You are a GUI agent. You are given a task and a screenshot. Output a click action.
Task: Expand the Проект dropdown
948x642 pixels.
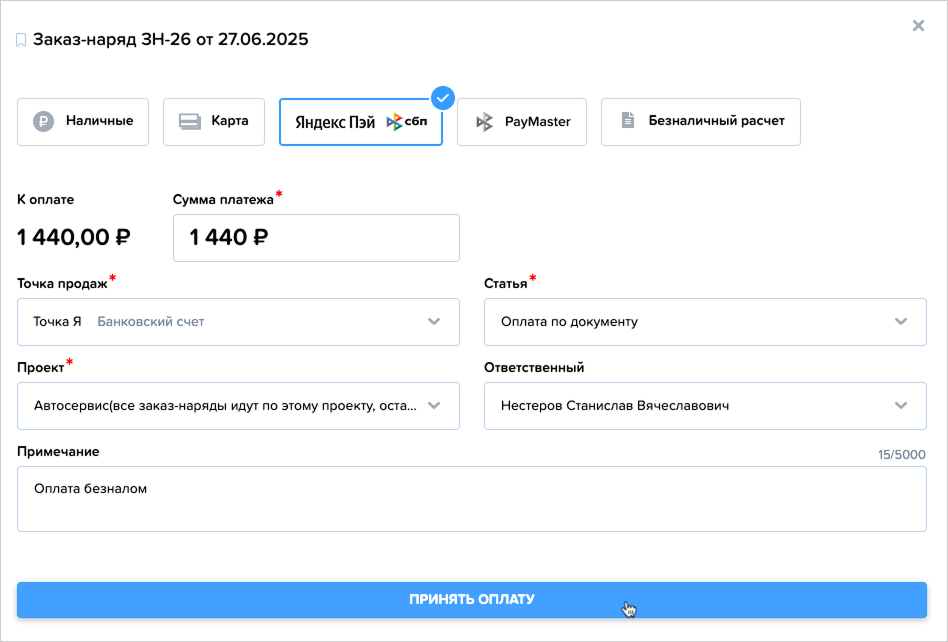pos(434,406)
